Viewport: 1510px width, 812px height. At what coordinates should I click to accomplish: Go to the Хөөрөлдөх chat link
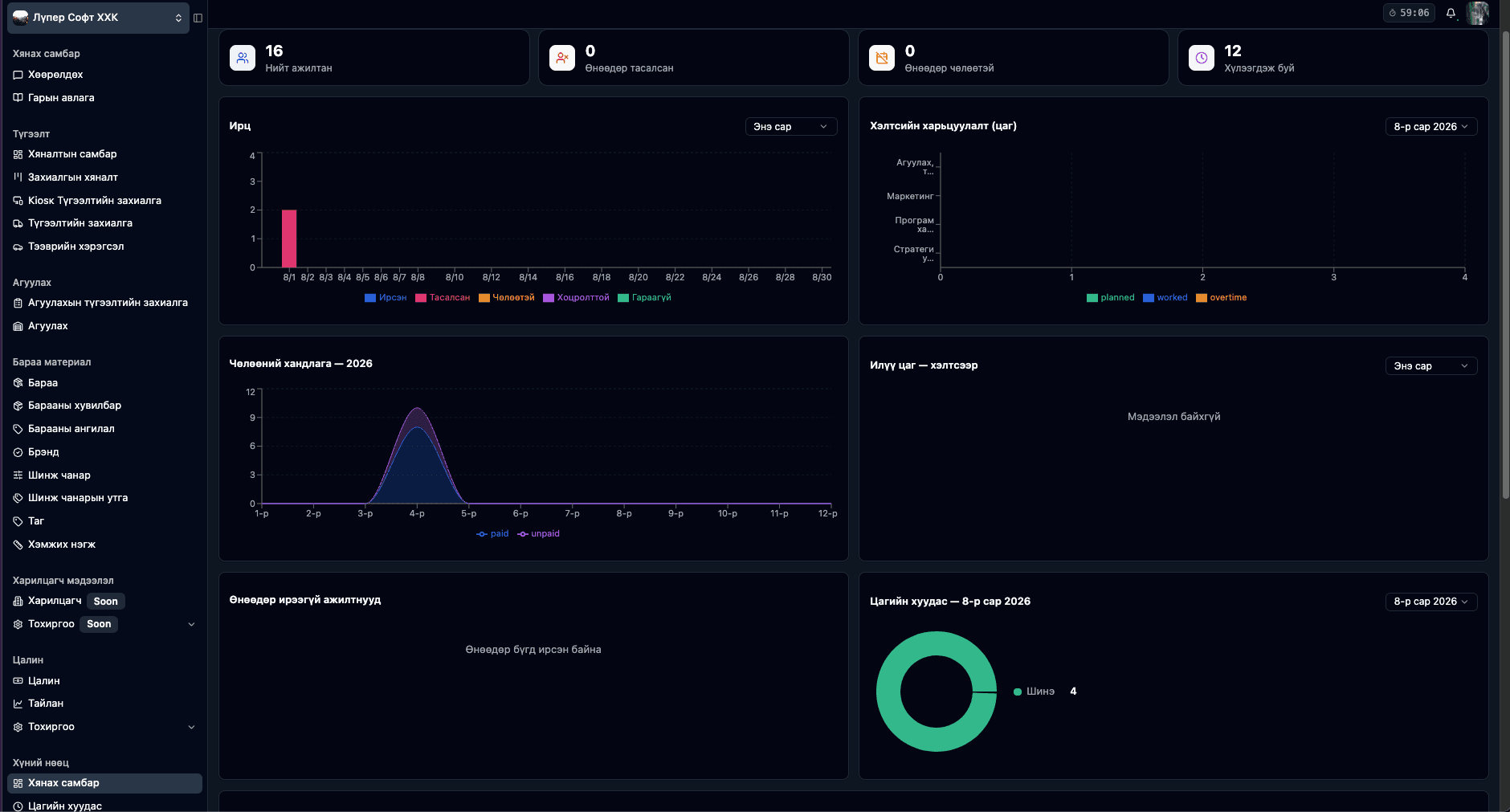click(x=55, y=75)
